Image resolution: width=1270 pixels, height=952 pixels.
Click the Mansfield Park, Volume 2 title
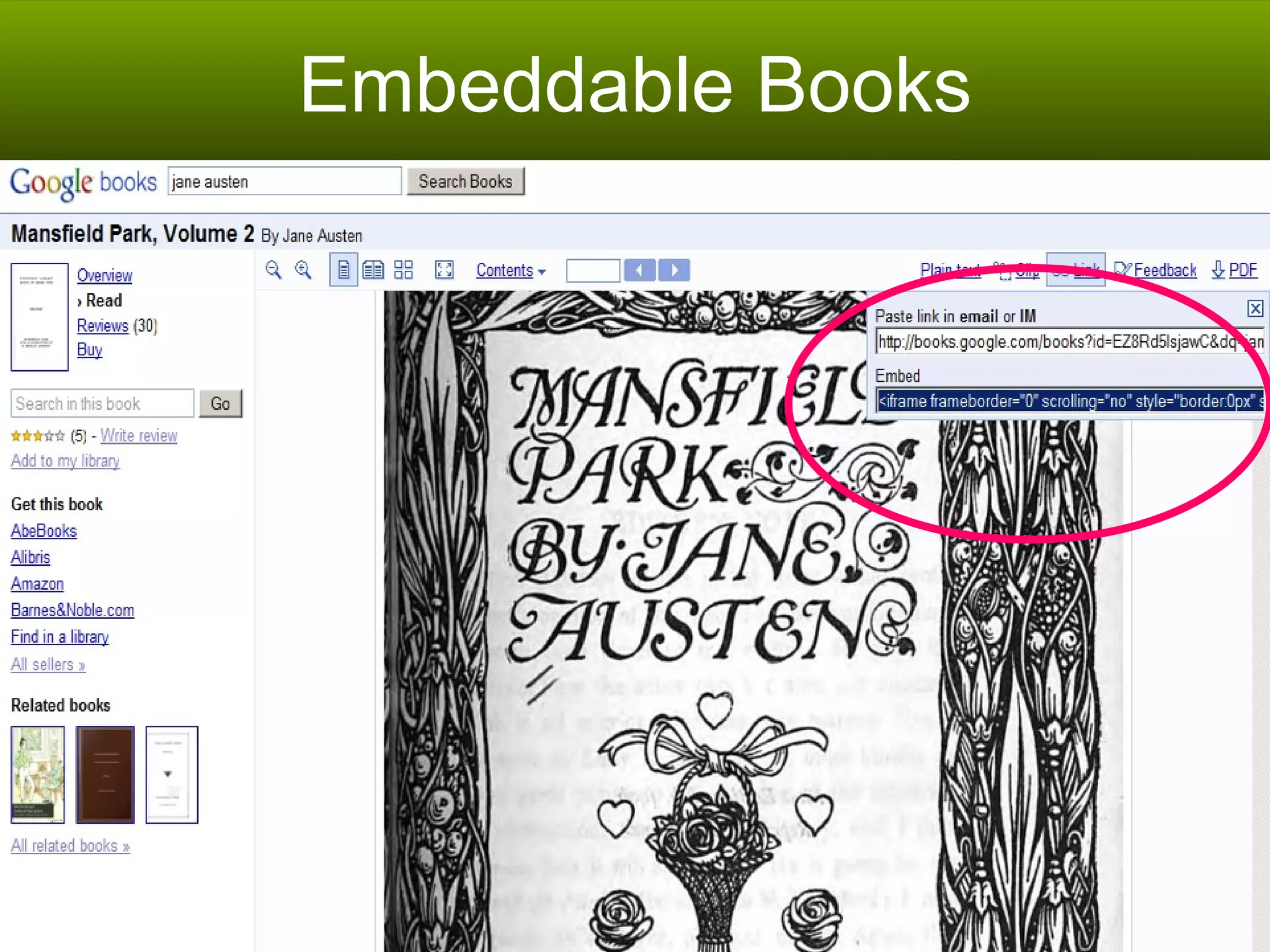coord(133,234)
